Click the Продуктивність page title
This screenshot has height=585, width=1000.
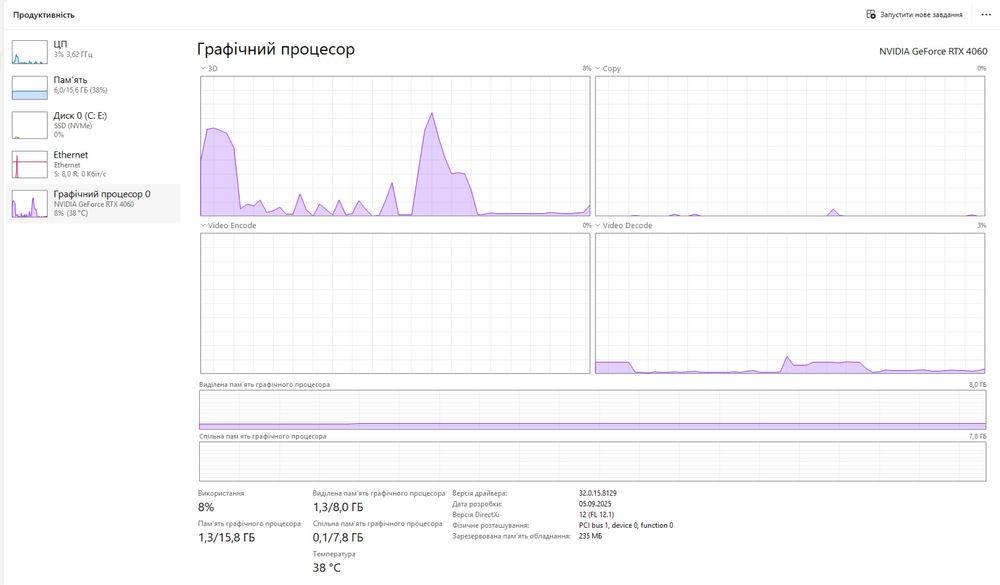click(43, 15)
